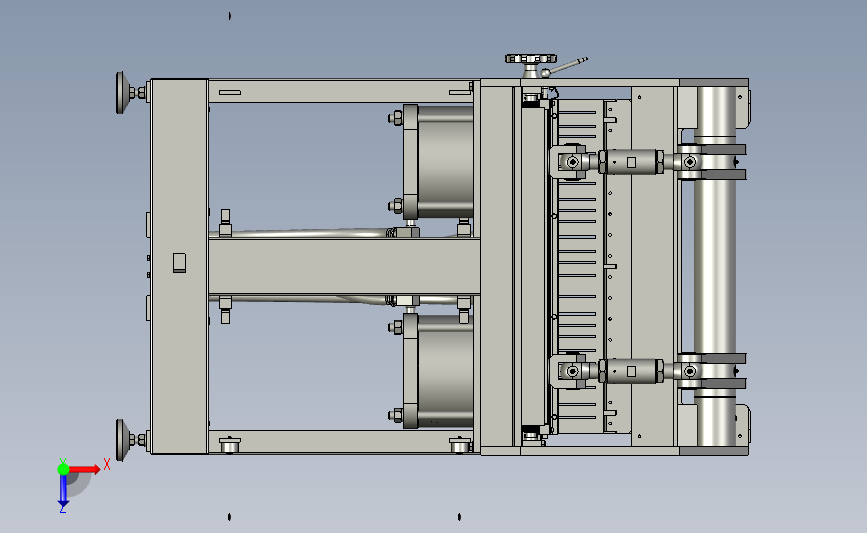Select the upper turnbuckle linkage rod
Viewport: 867px width, 533px height.
pyautogui.click(x=631, y=162)
